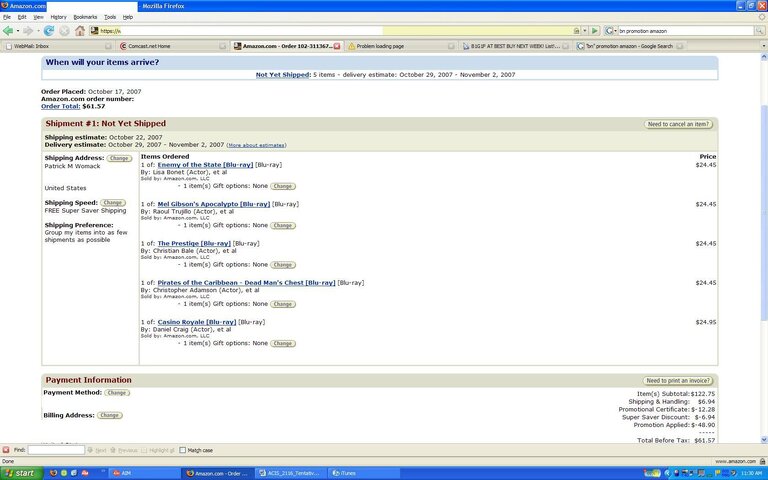Image resolution: width=768 pixels, height=480 pixels.
Task: Switch to the Comcast.net Home tab
Action: coord(172,46)
